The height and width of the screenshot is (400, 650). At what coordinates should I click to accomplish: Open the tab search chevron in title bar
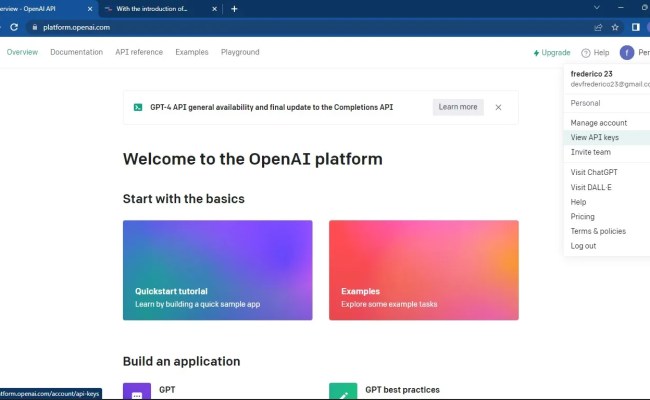tap(597, 7)
